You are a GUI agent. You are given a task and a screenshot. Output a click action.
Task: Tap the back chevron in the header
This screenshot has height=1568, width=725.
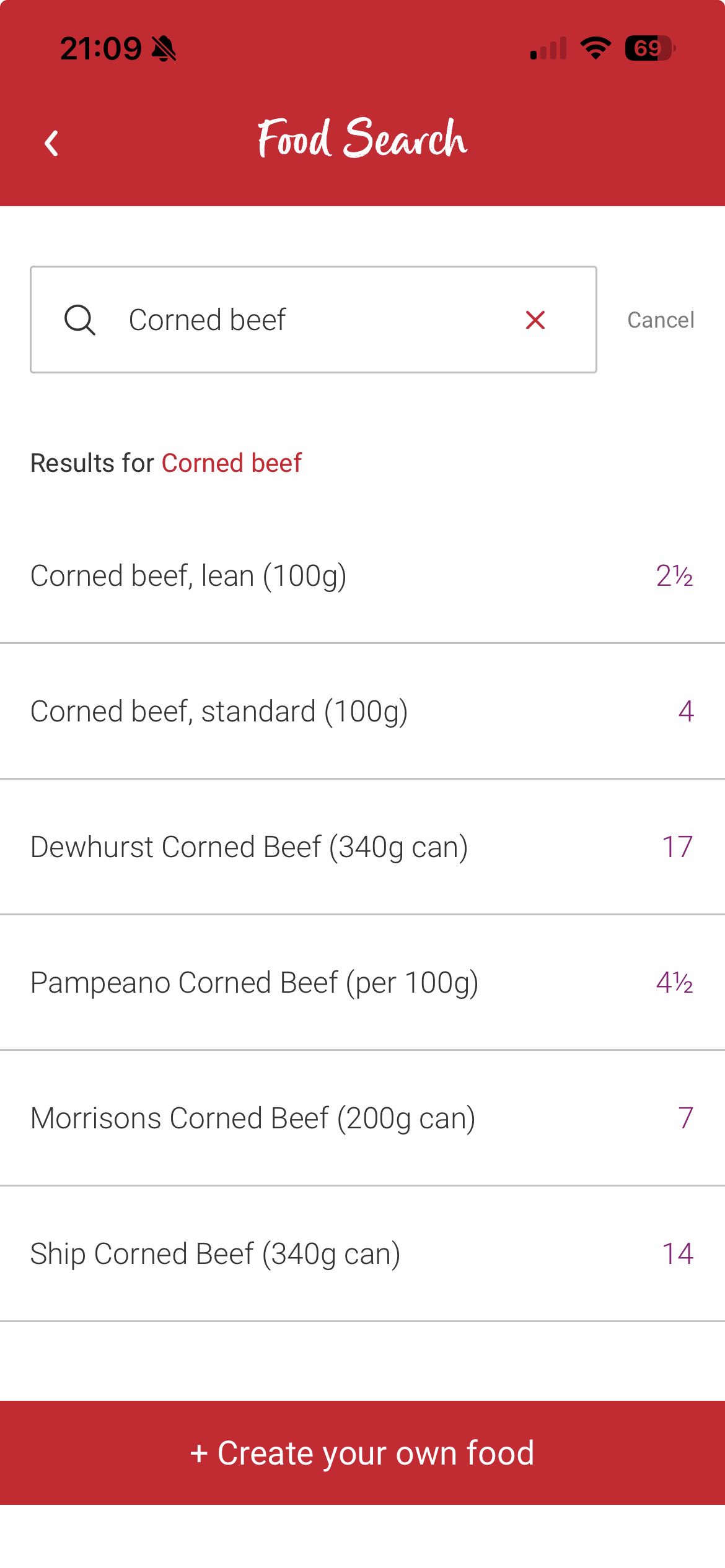pyautogui.click(x=51, y=143)
